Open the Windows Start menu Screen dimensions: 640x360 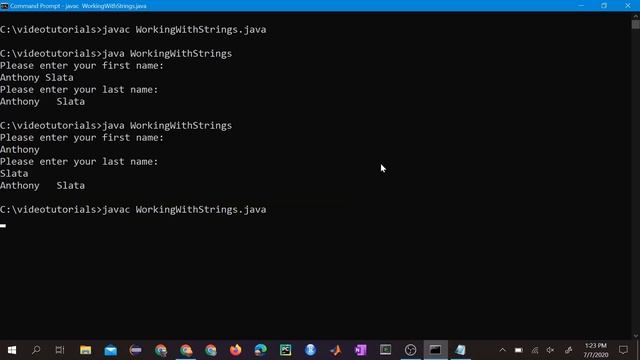pyautogui.click(x=12, y=350)
